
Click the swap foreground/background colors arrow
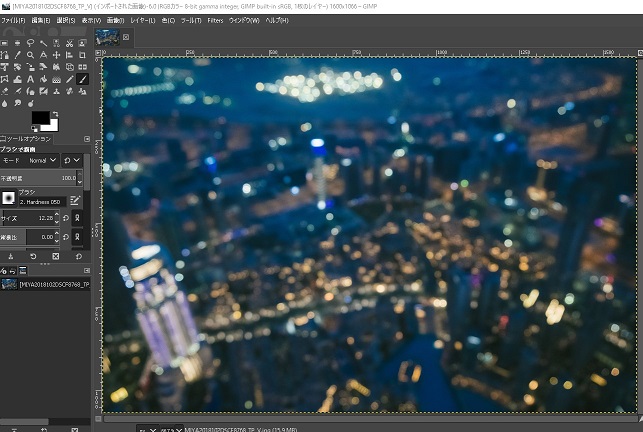tap(55, 114)
